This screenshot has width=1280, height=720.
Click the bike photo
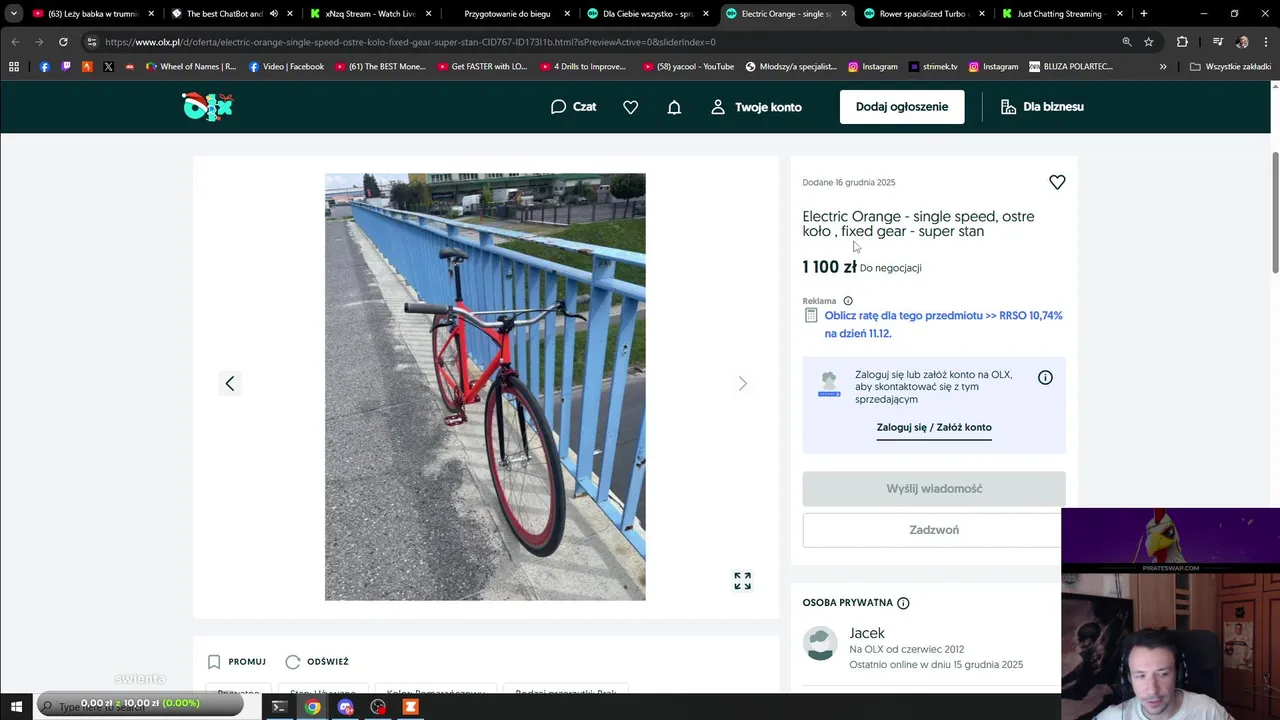(x=485, y=387)
